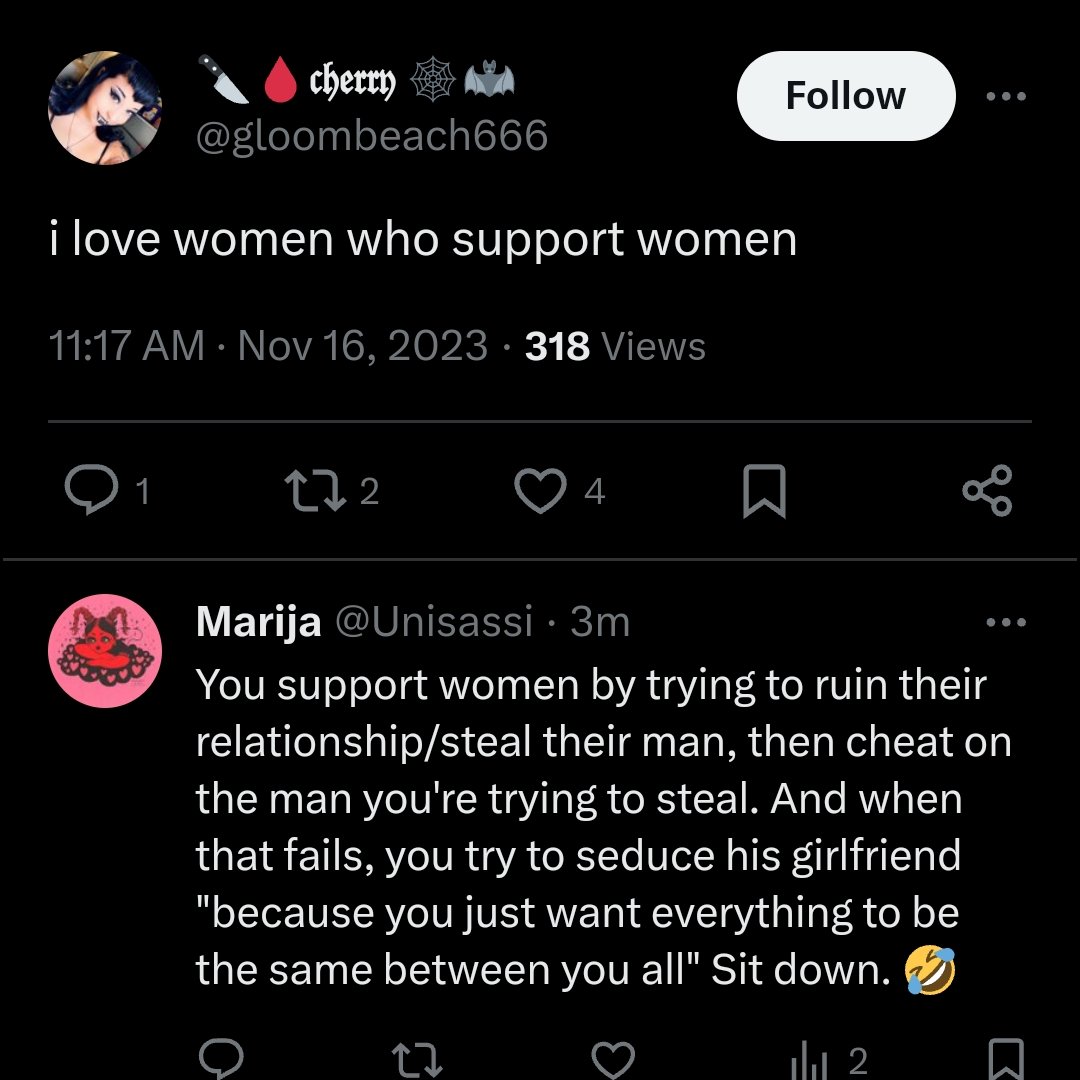
Task: Open more options on Marija's reply
Action: point(1006,622)
